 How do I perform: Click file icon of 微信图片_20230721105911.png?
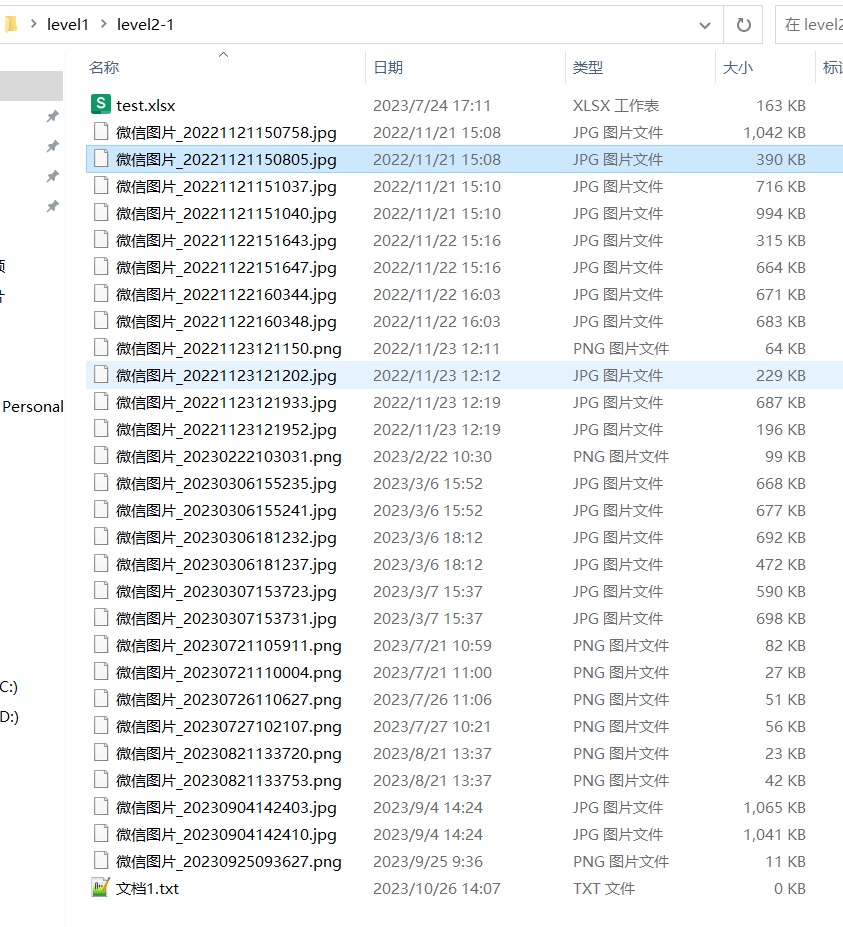coord(101,644)
